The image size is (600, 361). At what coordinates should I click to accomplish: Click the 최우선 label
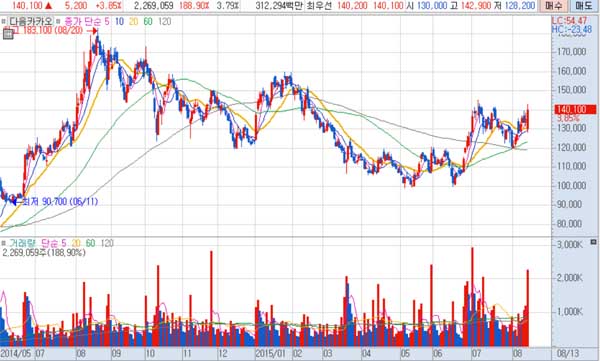pos(319,6)
